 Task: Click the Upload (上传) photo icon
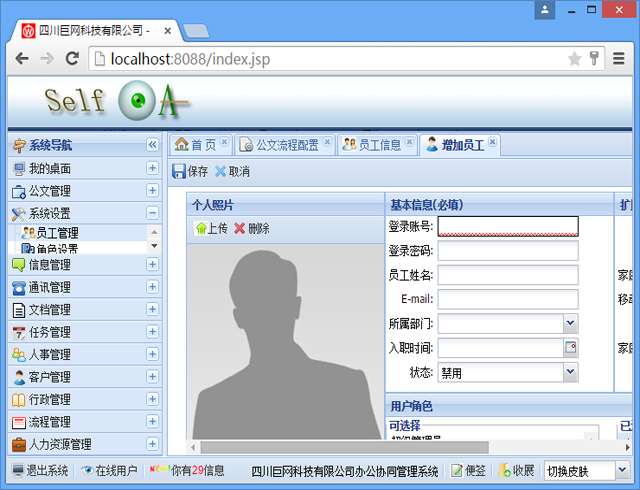point(200,228)
